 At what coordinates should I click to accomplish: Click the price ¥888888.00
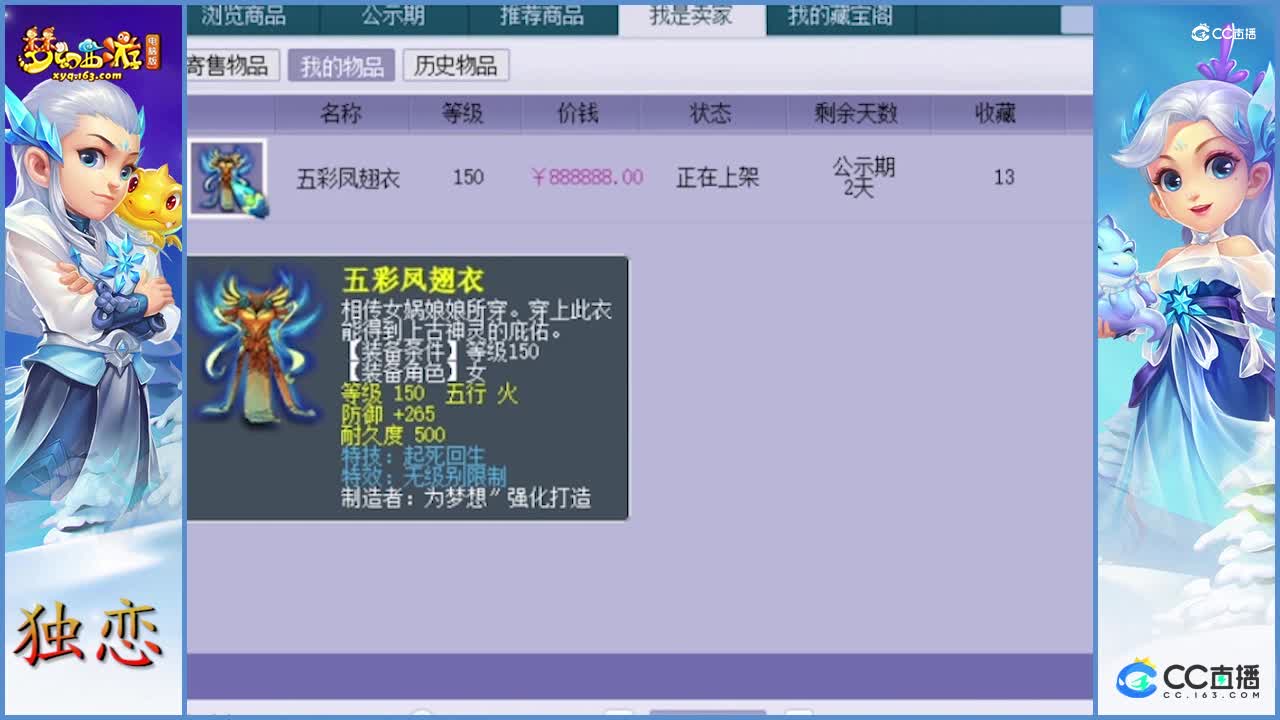tap(587, 177)
